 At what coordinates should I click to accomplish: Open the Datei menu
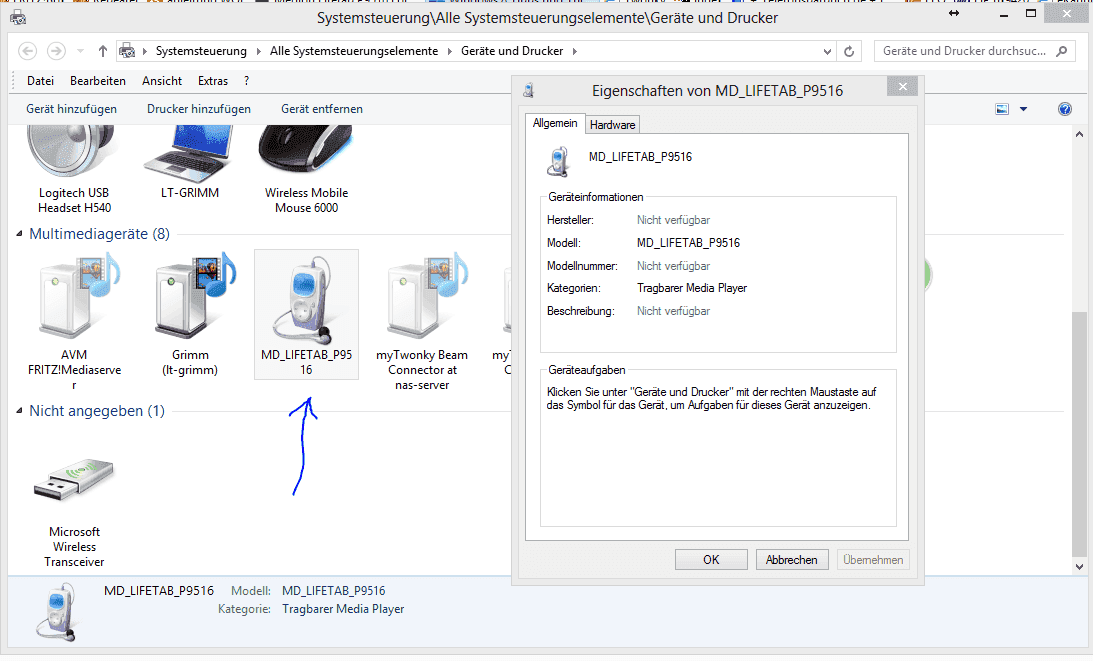pos(40,81)
